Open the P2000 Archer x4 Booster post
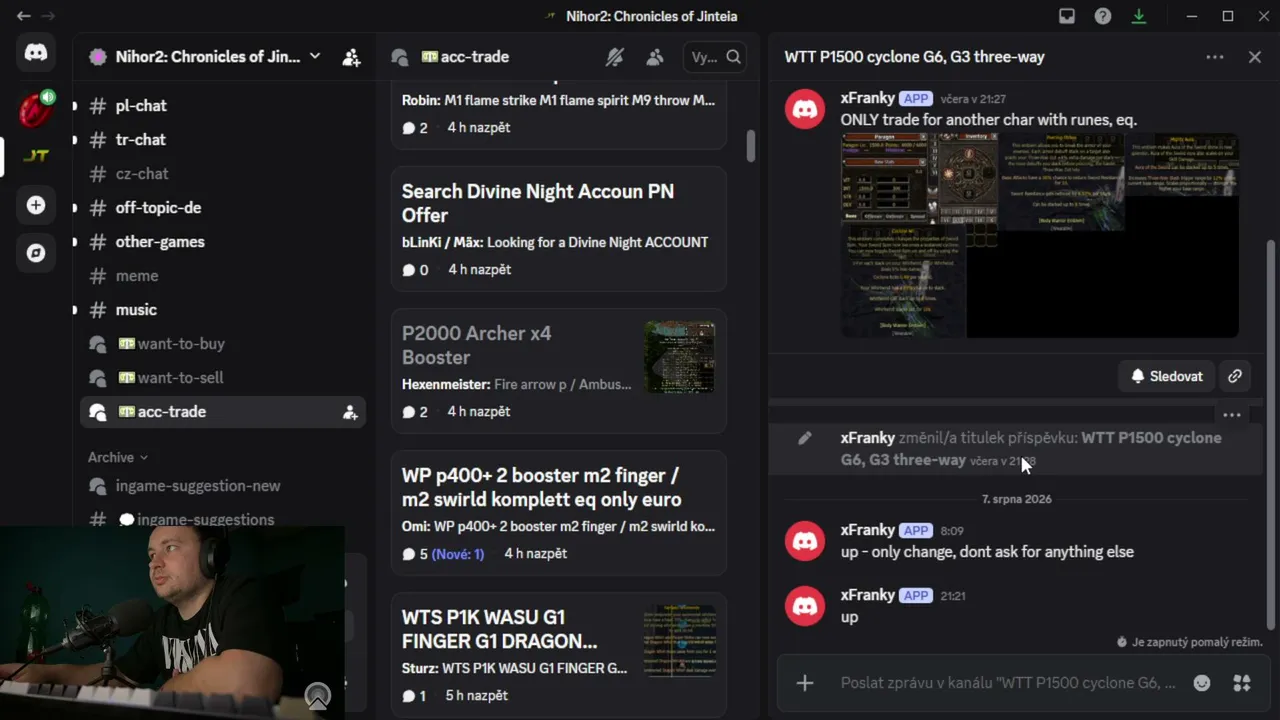Viewport: 1280px width, 720px height. [558, 370]
